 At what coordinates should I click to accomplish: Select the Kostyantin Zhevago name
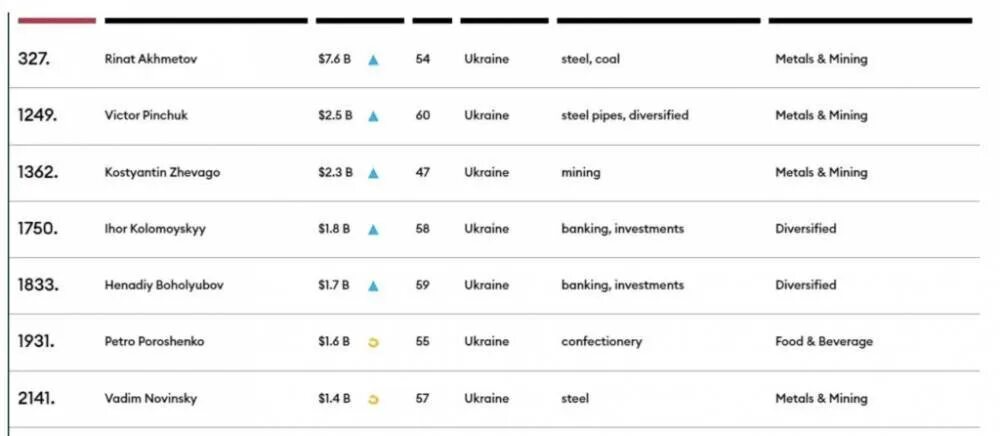(162, 172)
